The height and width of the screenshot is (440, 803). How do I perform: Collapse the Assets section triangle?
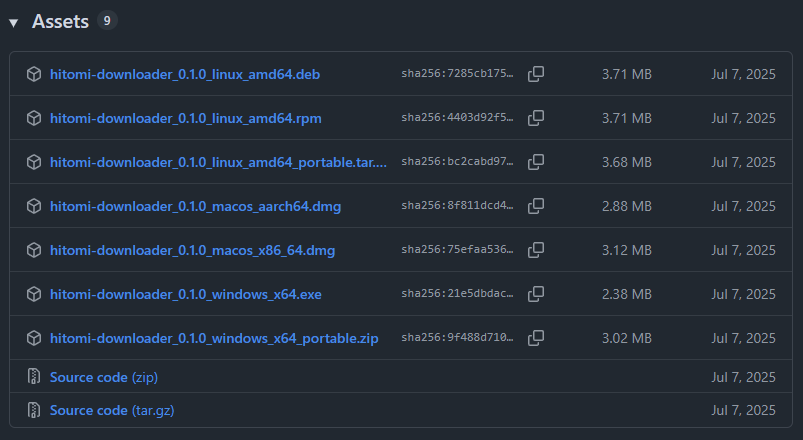(14, 23)
